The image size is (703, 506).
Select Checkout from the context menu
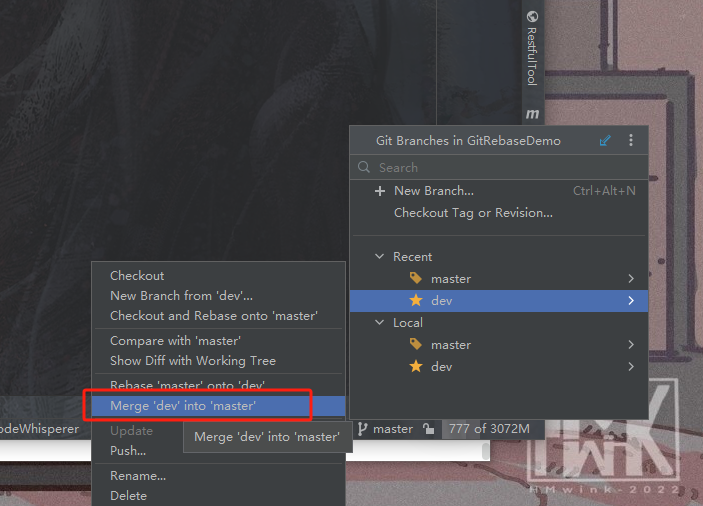(x=137, y=276)
